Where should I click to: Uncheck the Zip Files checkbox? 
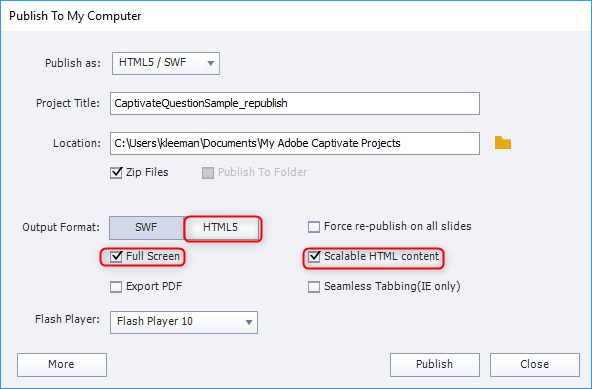click(116, 173)
